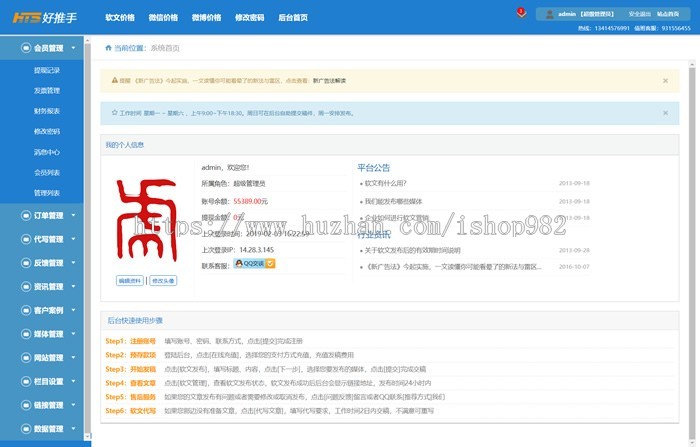Open 财务报表 in the sidebar
Screen dimensions: 700x447
(x=47, y=111)
